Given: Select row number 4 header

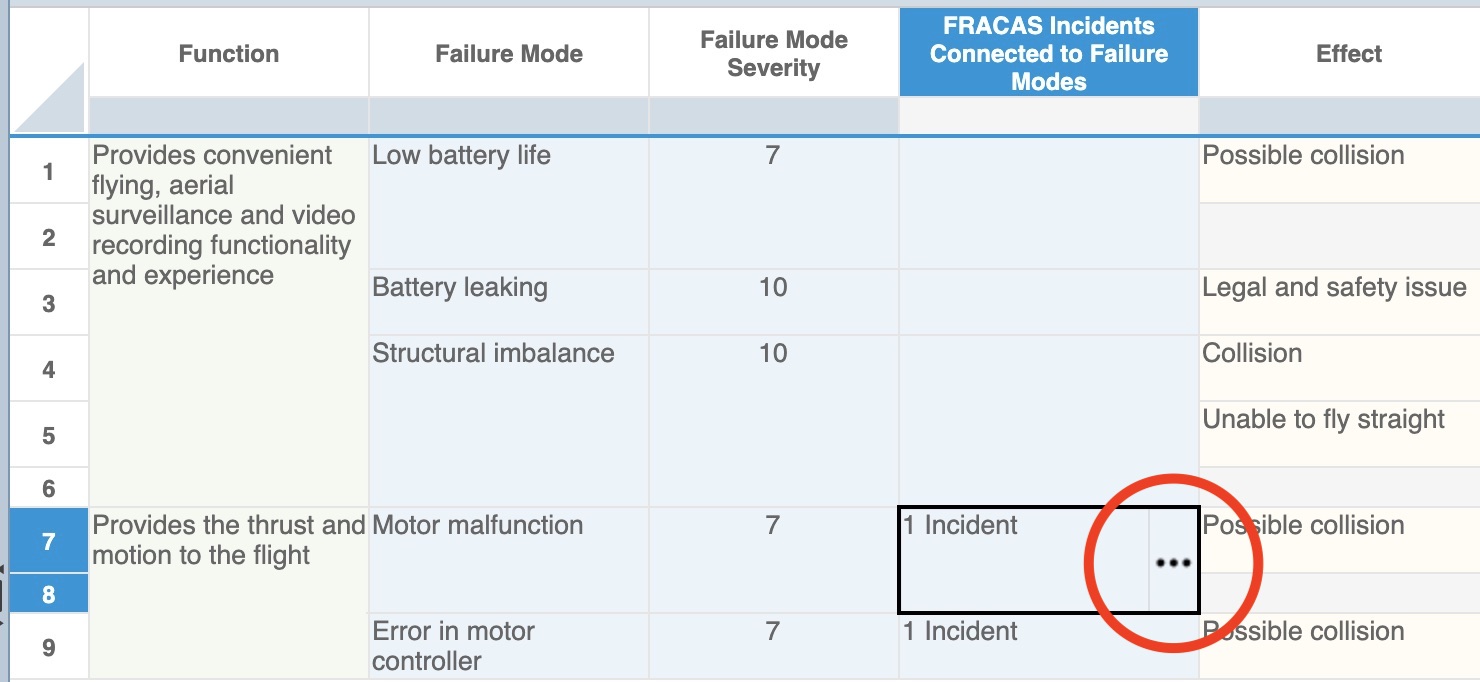Looking at the screenshot, I should (x=48, y=369).
